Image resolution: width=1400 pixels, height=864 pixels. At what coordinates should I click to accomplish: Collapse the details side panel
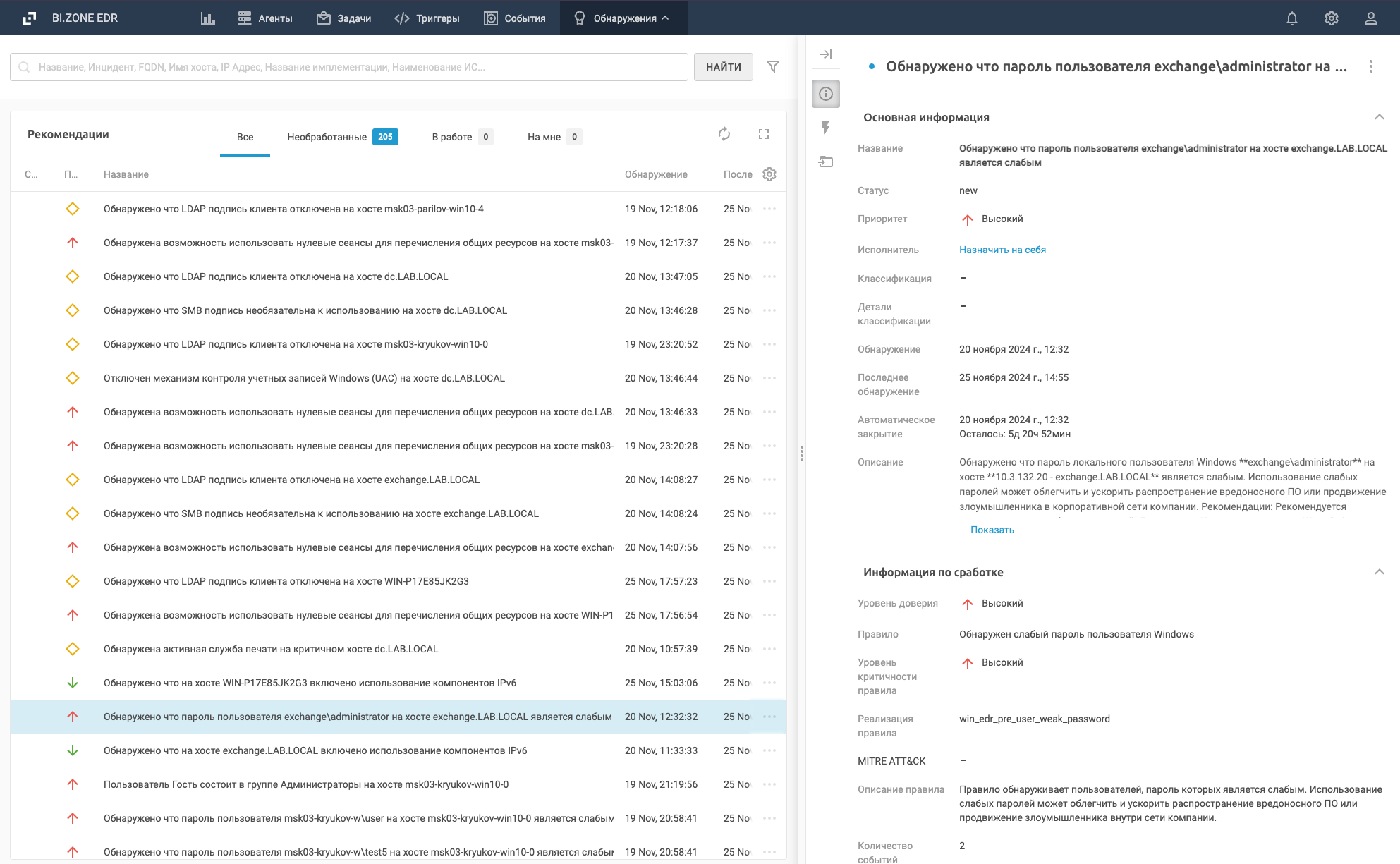(826, 54)
